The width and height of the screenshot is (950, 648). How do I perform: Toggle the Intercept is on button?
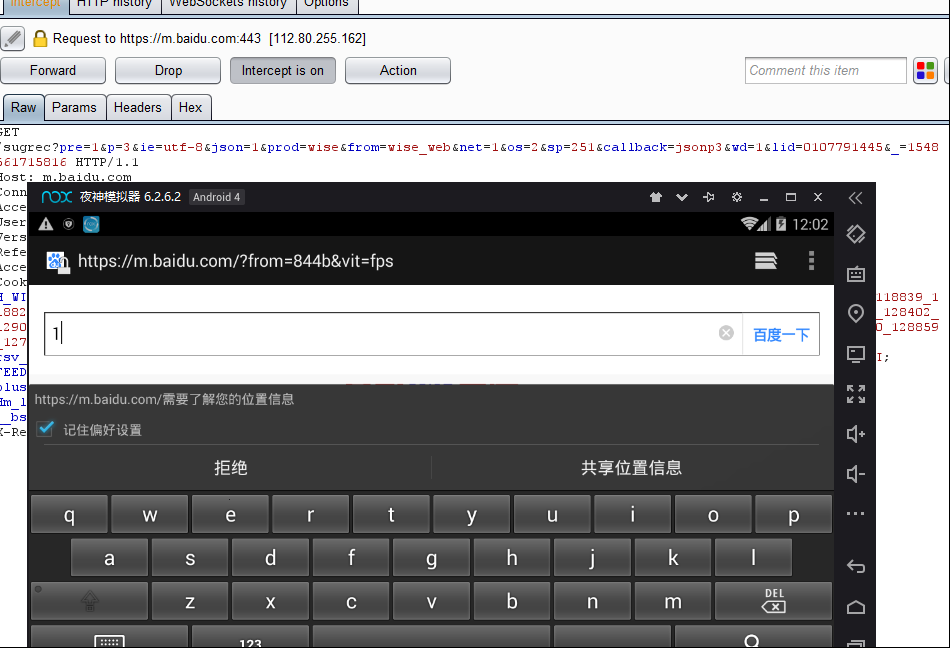(x=282, y=70)
